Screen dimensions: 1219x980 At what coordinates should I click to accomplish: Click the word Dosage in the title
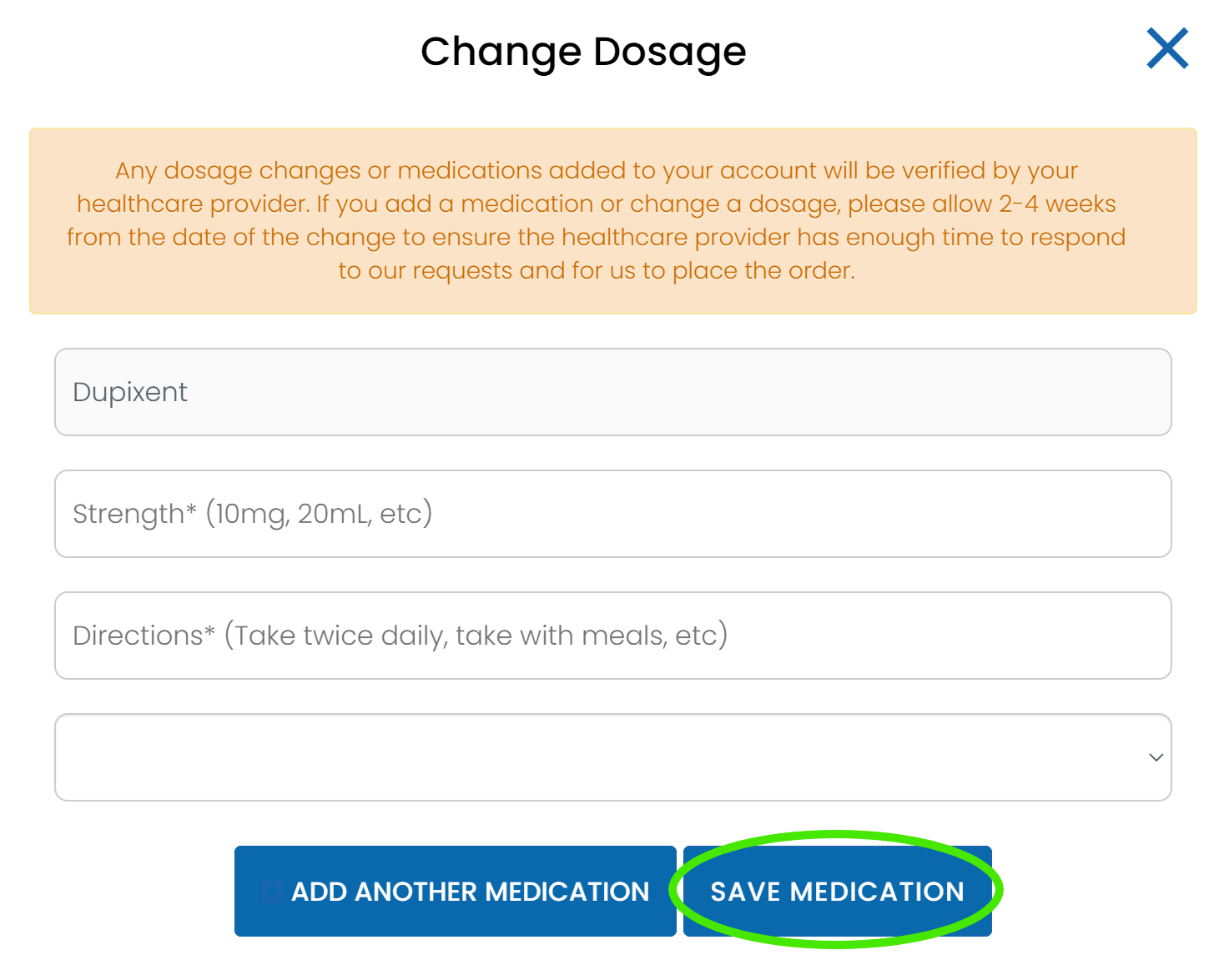[669, 52]
